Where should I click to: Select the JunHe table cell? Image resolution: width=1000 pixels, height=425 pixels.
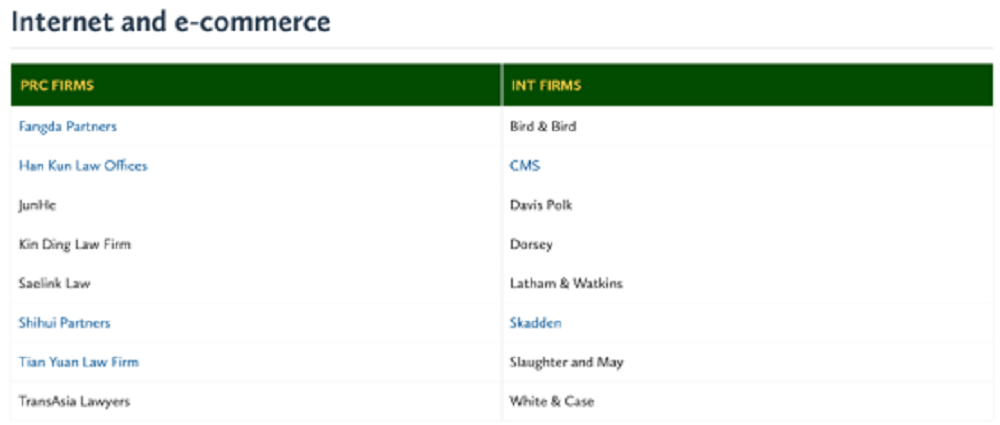(256, 205)
